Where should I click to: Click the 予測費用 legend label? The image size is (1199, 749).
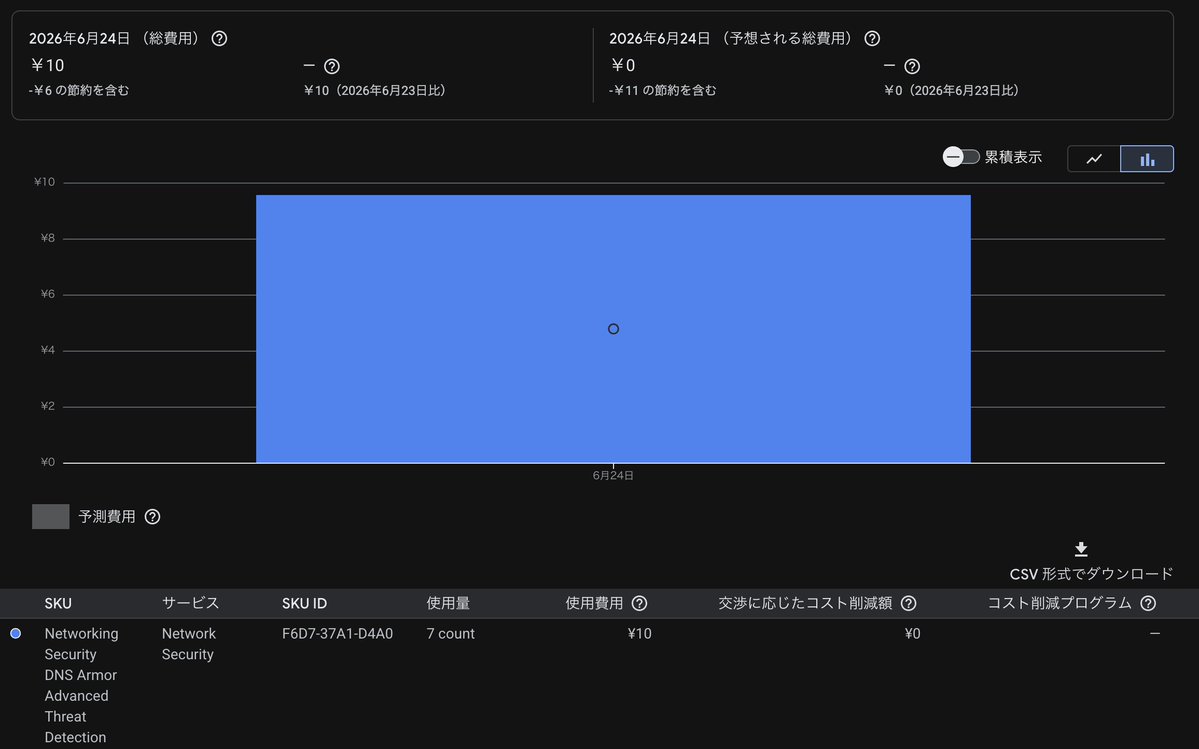107,517
